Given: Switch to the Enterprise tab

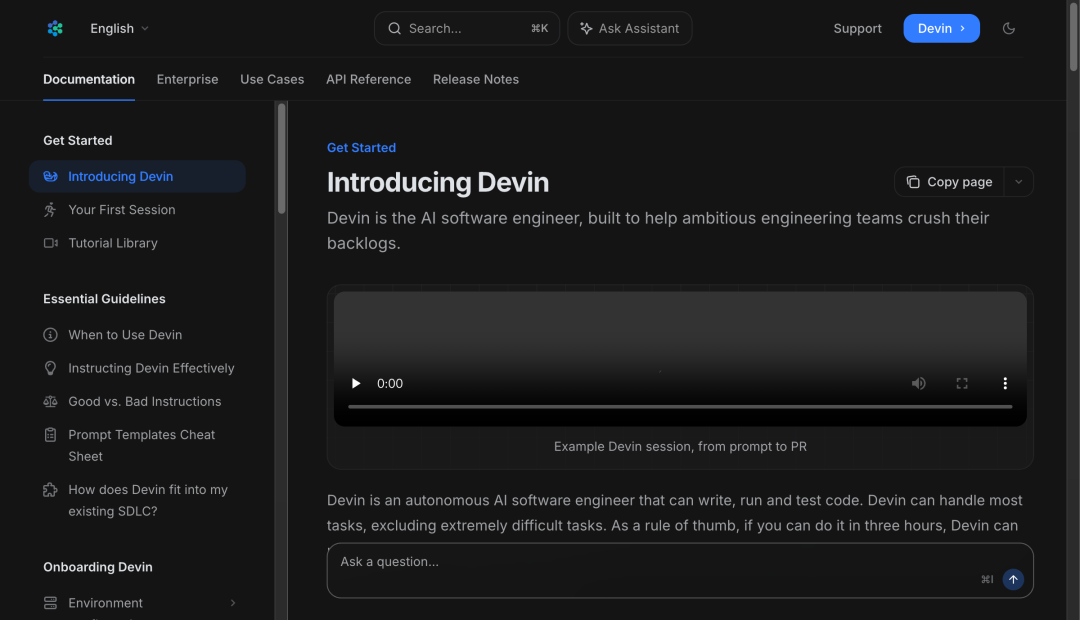Looking at the screenshot, I should pyautogui.click(x=187, y=79).
